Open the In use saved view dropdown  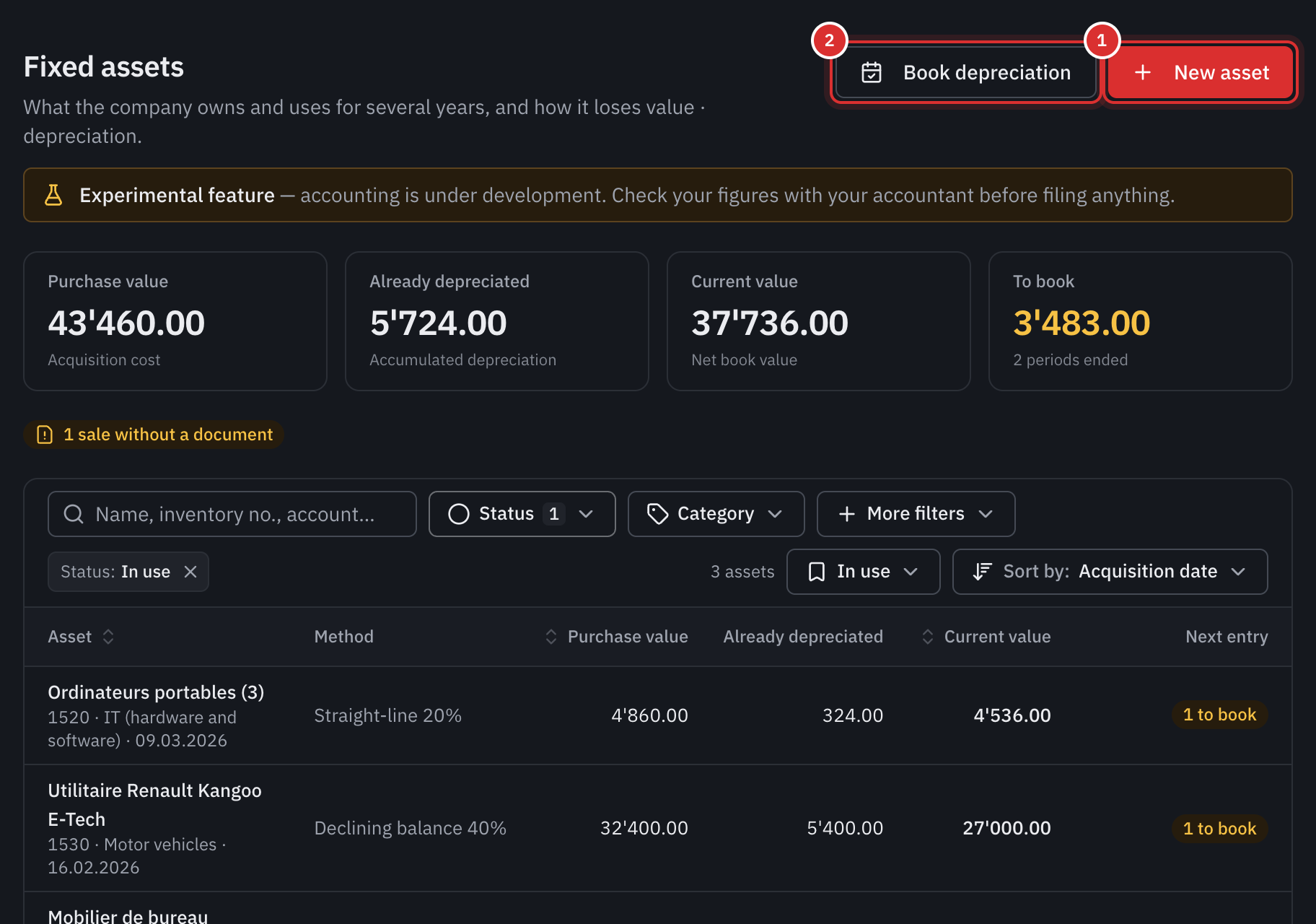coord(863,572)
